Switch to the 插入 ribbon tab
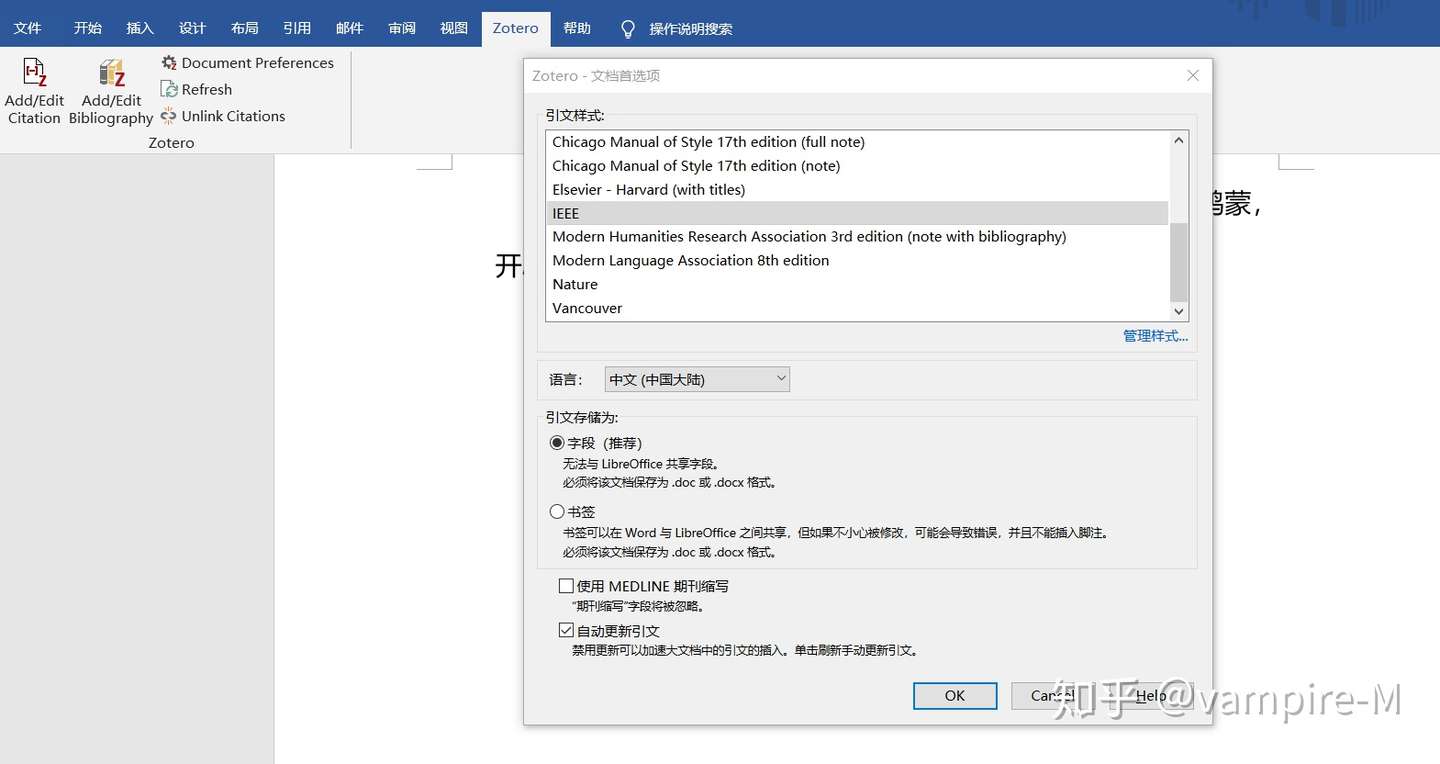The width and height of the screenshot is (1440, 764). click(140, 28)
